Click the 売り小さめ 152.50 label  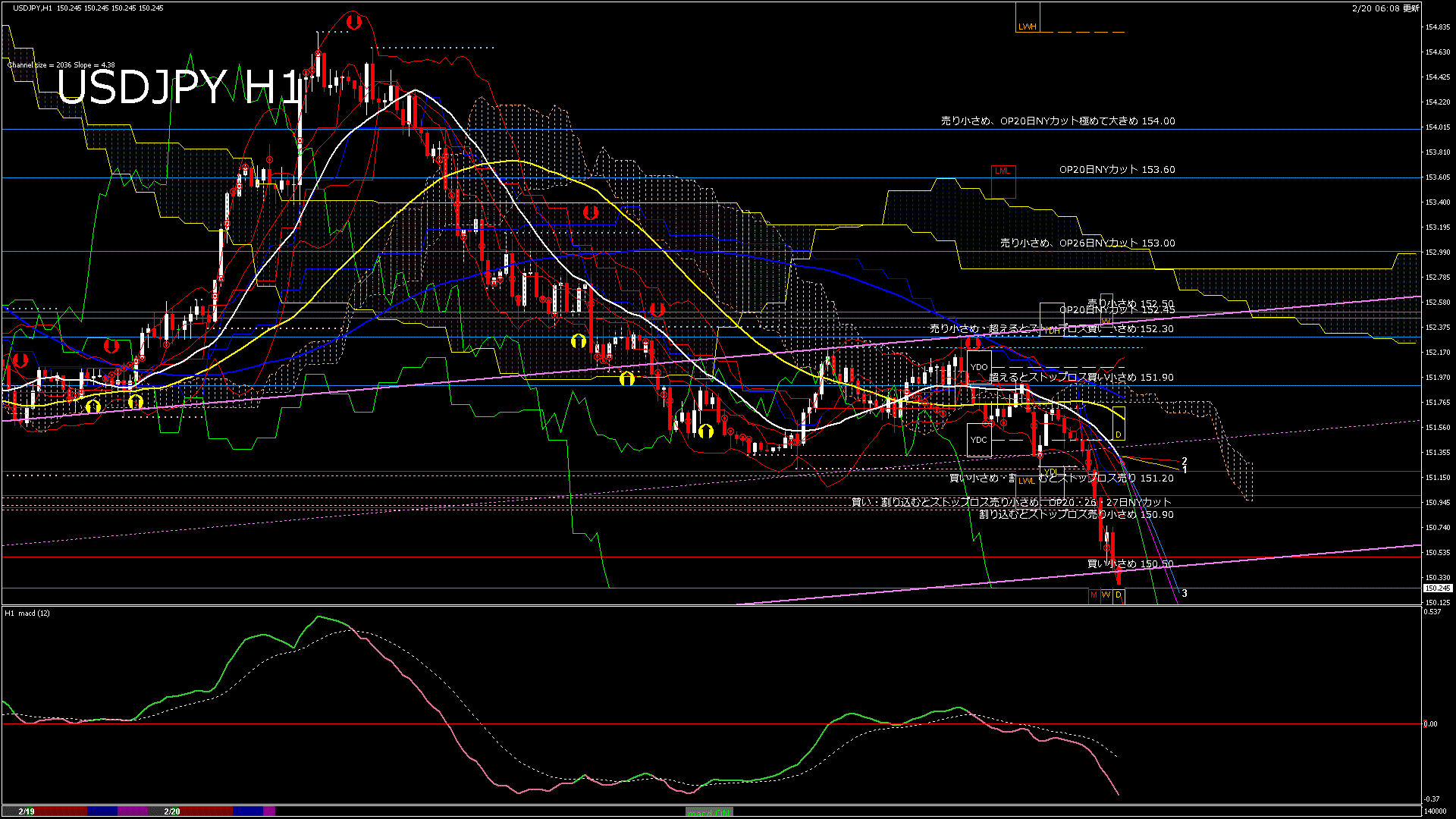tap(1131, 303)
